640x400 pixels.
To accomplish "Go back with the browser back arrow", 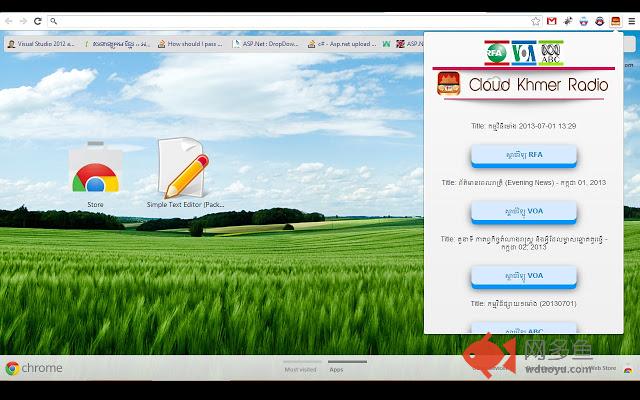I will point(8,21).
